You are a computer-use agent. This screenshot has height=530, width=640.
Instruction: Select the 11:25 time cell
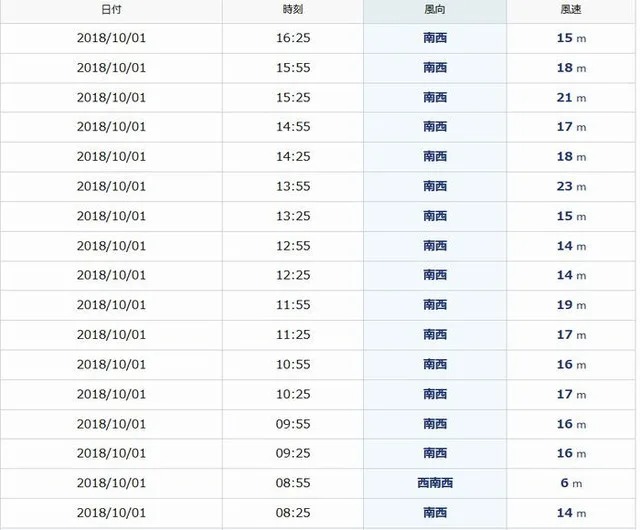(293, 335)
